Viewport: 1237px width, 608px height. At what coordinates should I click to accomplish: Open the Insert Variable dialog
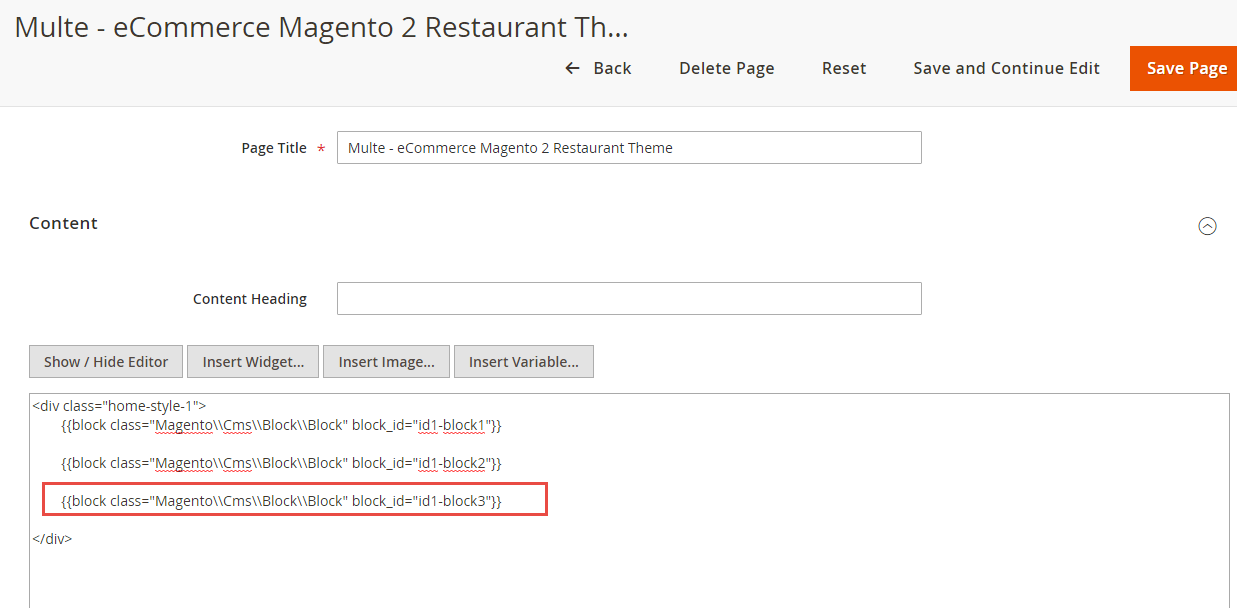coord(523,362)
